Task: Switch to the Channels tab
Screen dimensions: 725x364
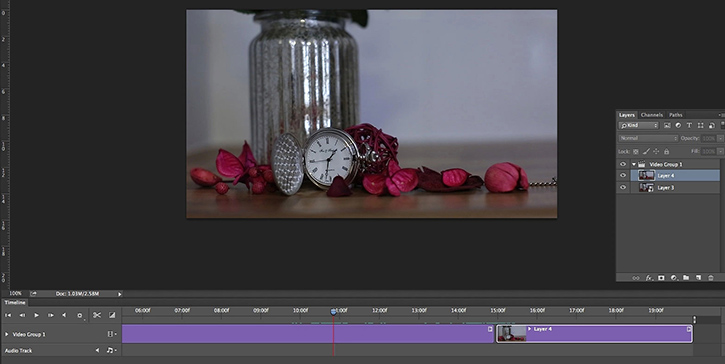Action: coord(651,115)
